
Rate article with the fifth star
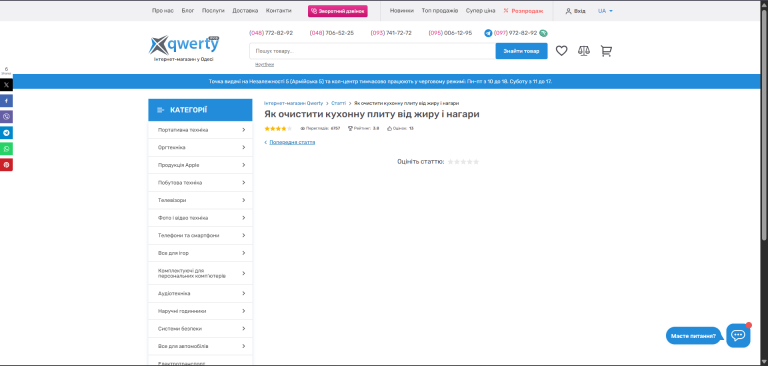[476, 162]
